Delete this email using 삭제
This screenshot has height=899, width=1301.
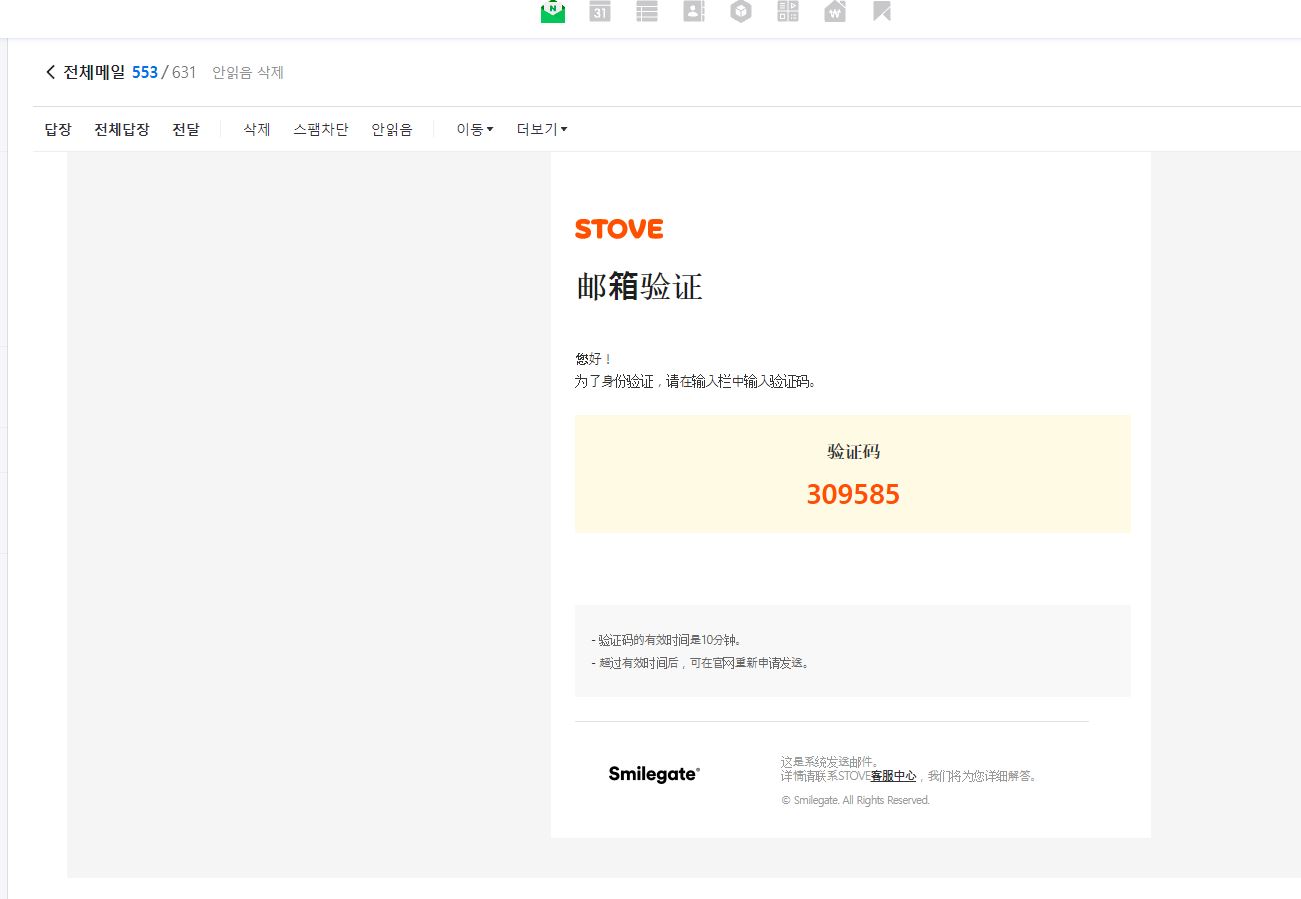tap(257, 129)
